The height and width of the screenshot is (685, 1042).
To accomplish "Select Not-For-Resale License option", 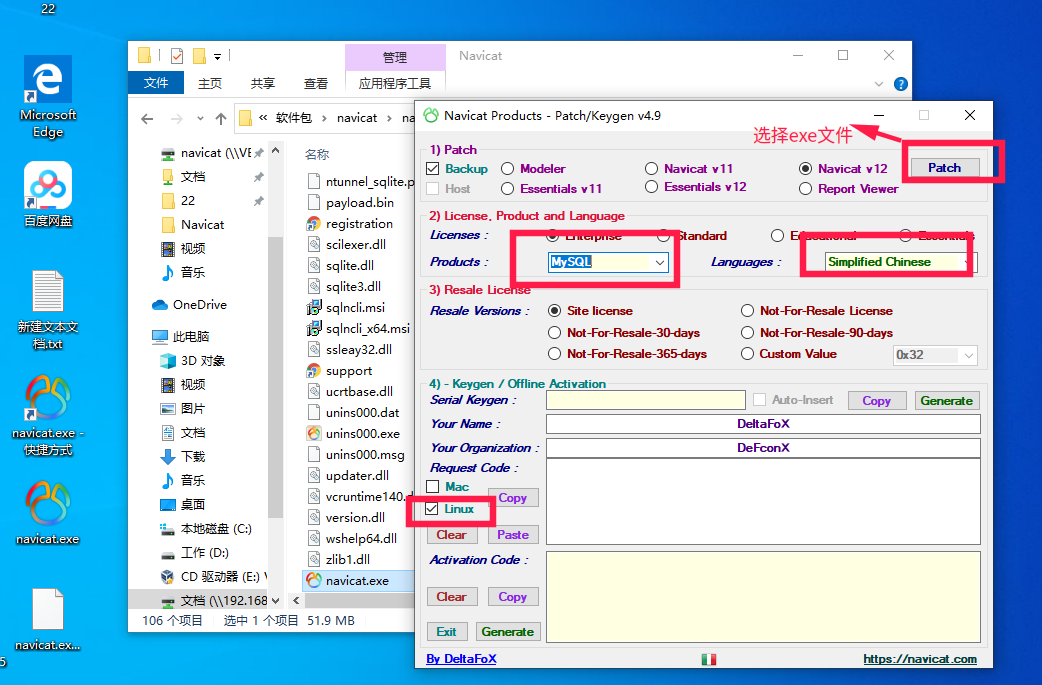I will (748, 311).
